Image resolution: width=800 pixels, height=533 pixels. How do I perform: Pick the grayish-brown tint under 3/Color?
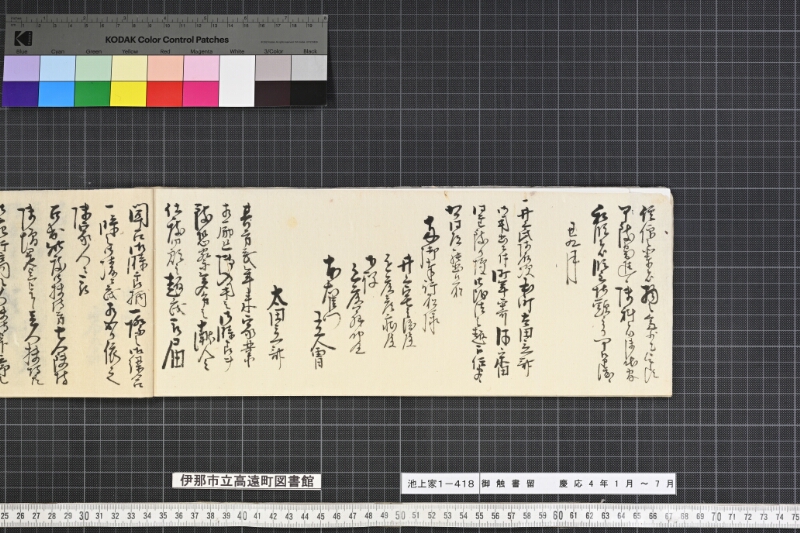273,68
